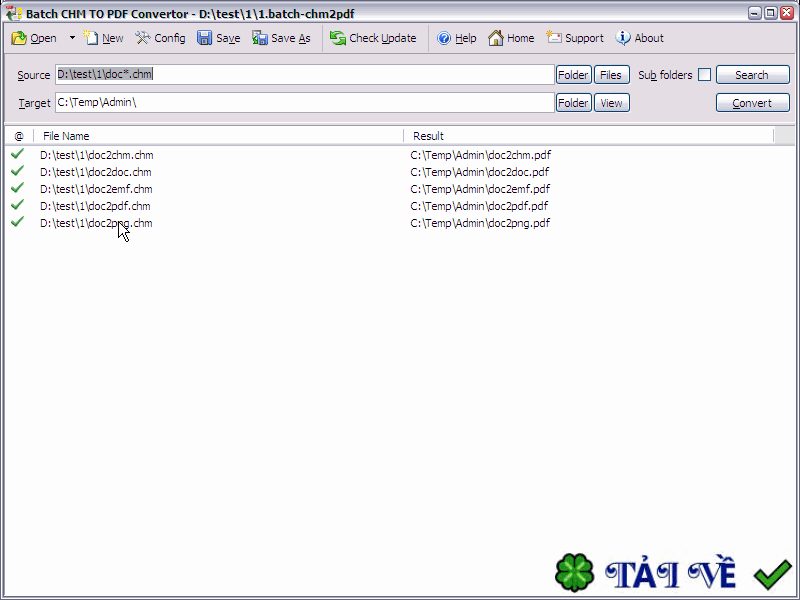The height and width of the screenshot is (600, 800).
Task: Click the Target Folder button
Action: click(573, 103)
